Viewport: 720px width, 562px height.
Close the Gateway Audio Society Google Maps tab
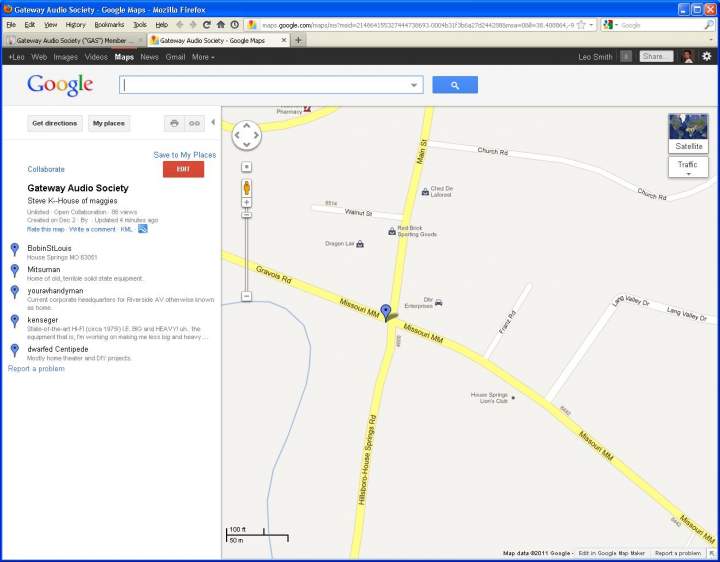pos(284,40)
